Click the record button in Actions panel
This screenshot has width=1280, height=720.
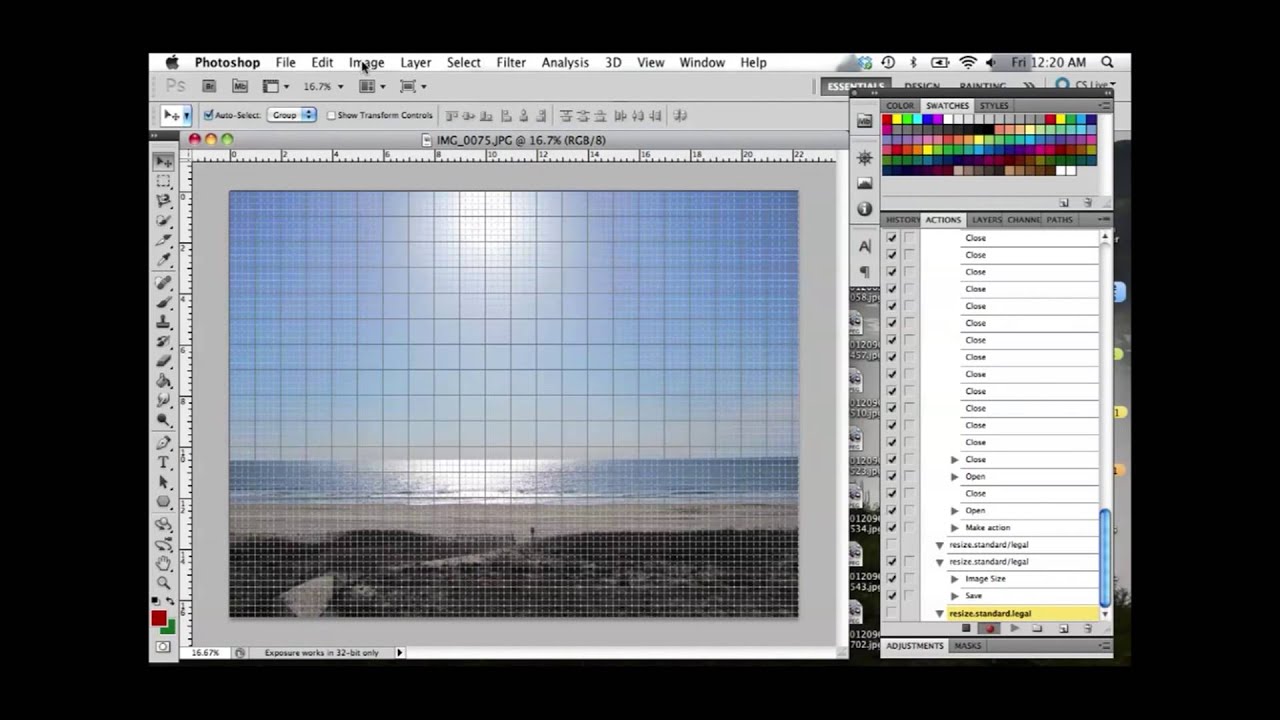point(989,629)
